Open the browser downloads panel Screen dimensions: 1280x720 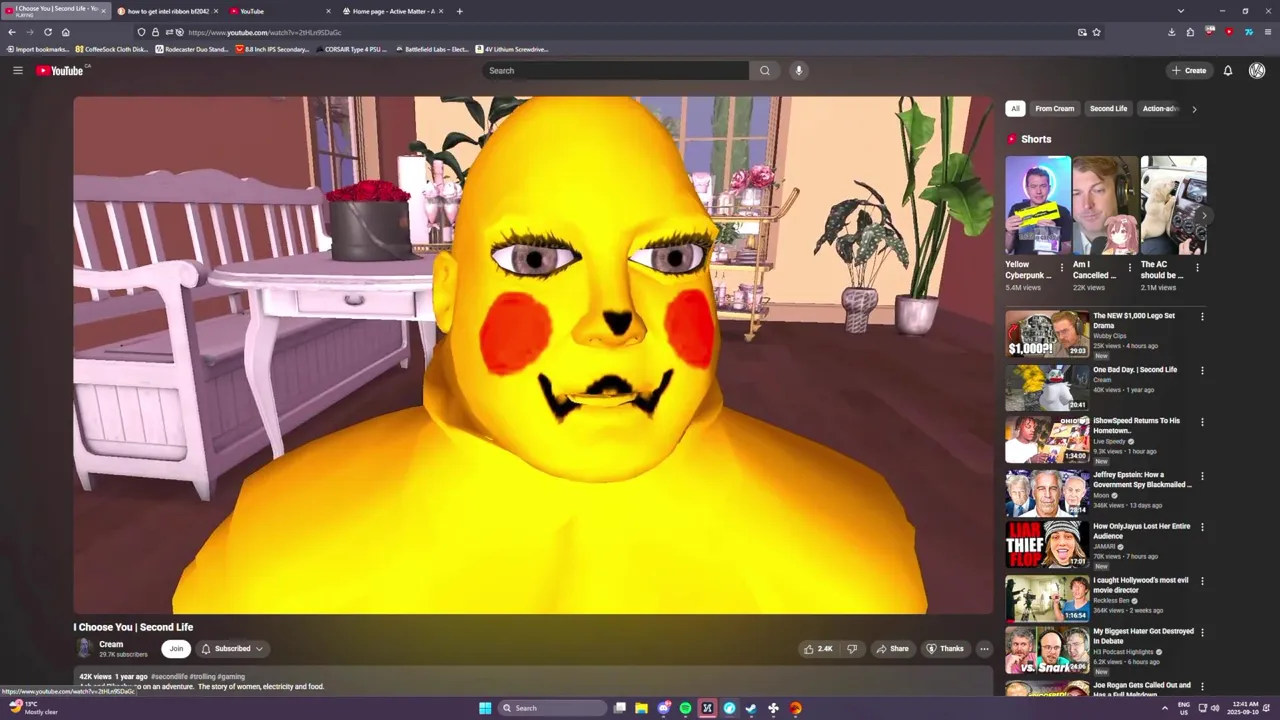pyautogui.click(x=1172, y=32)
